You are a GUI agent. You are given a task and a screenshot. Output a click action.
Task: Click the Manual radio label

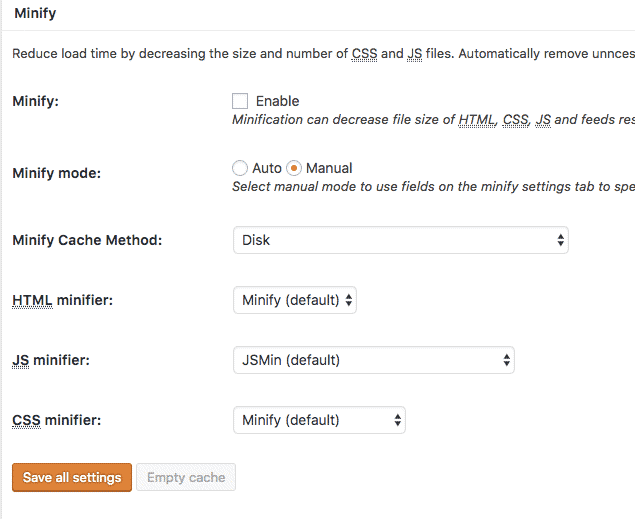point(329,168)
